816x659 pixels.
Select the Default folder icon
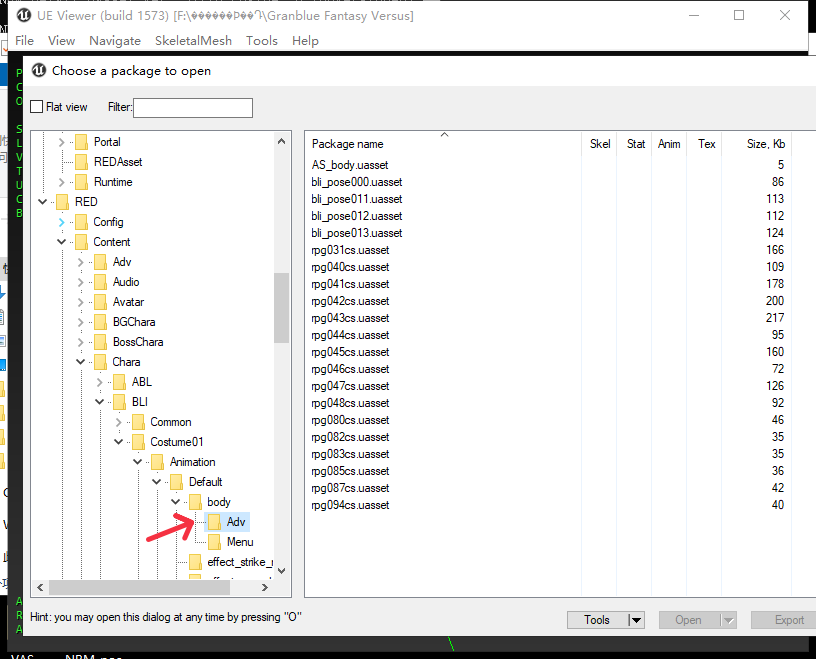[x=176, y=482]
